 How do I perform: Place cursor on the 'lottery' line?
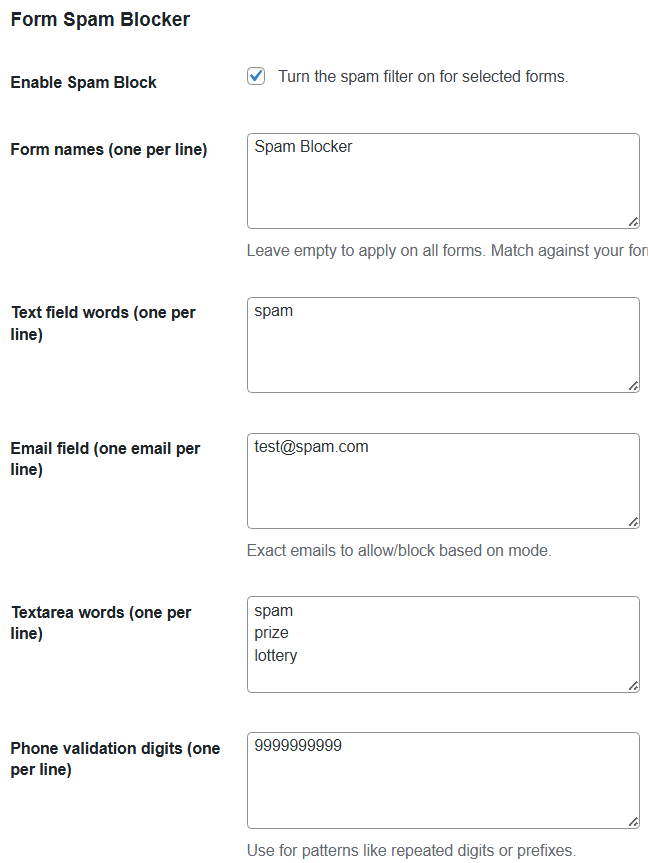tap(276, 656)
